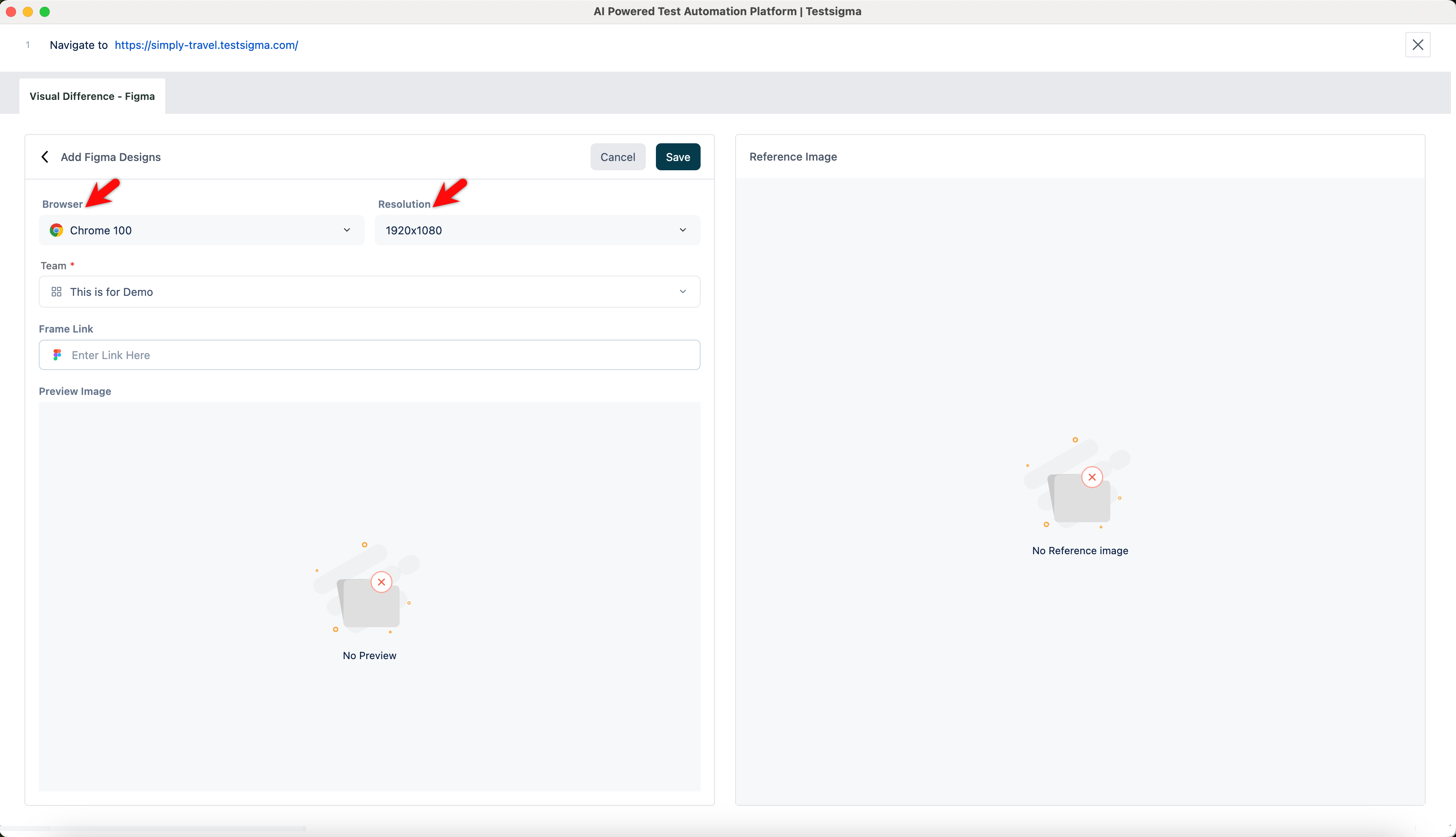Dismiss the Navigate to step with the X icon
The width and height of the screenshot is (1456, 837).
(1418, 45)
